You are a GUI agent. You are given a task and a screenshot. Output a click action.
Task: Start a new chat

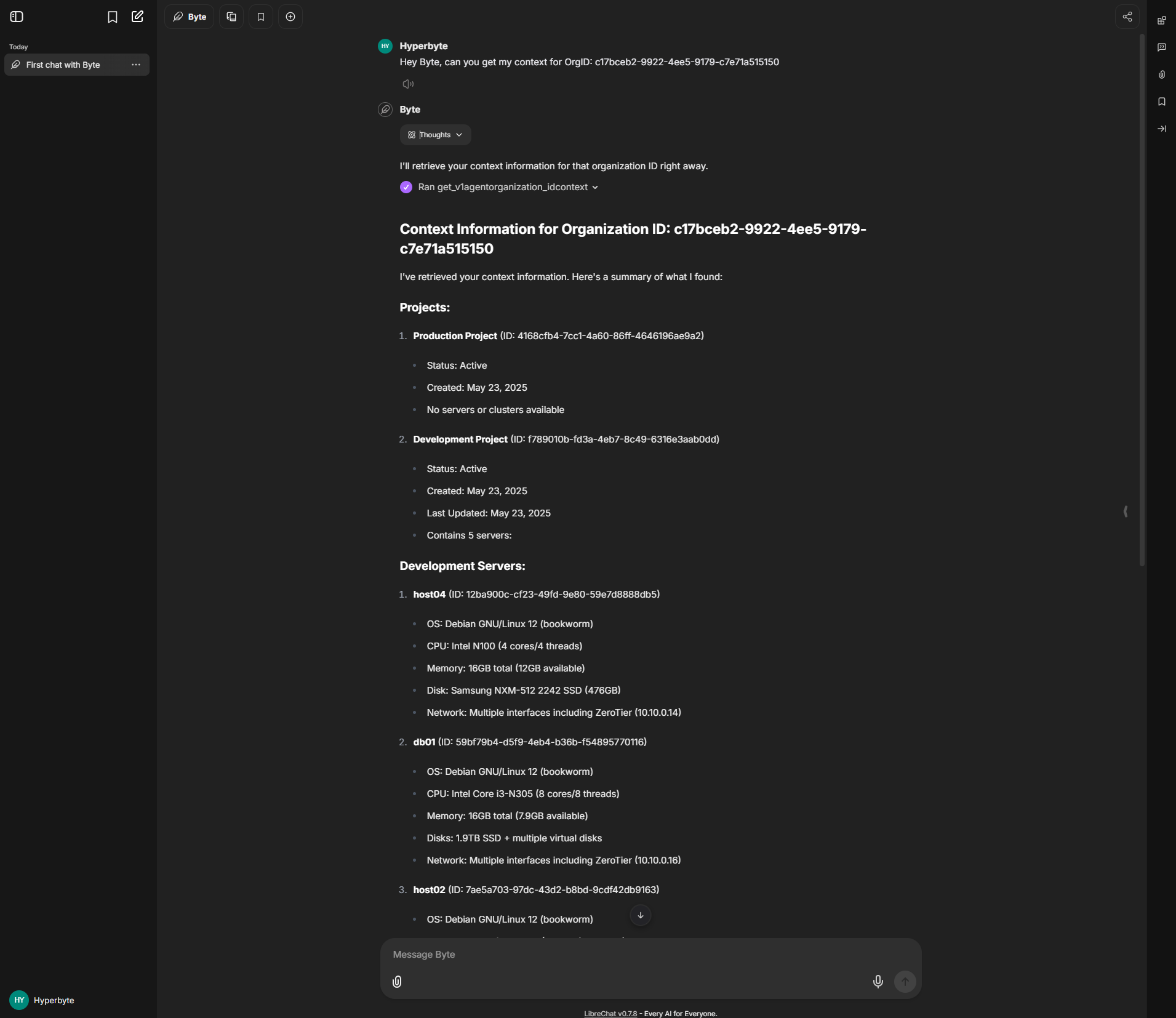click(137, 17)
